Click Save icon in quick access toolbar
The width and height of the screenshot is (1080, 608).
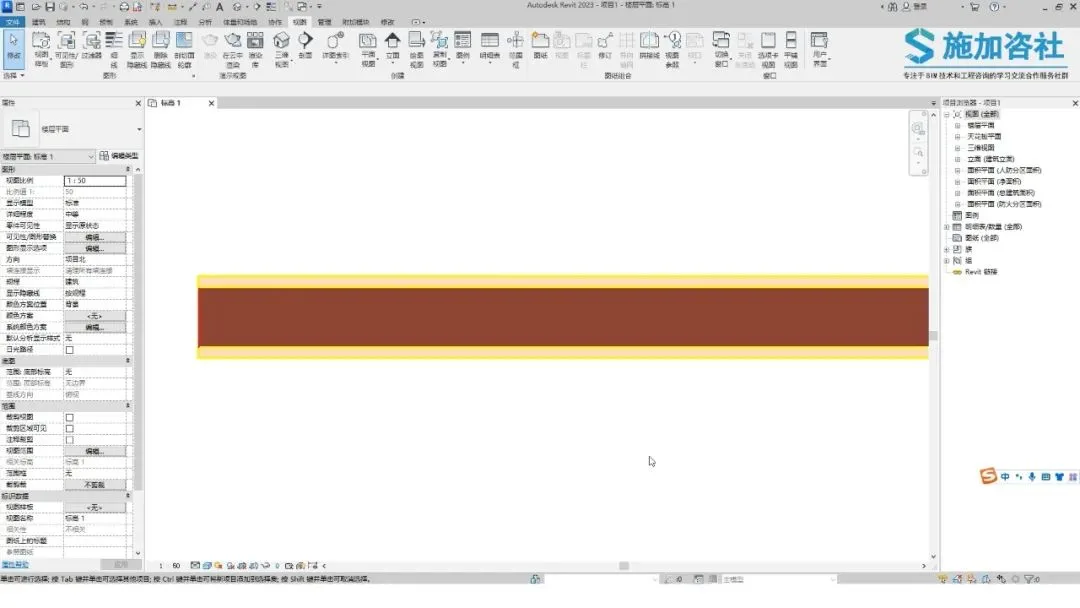coord(50,6)
